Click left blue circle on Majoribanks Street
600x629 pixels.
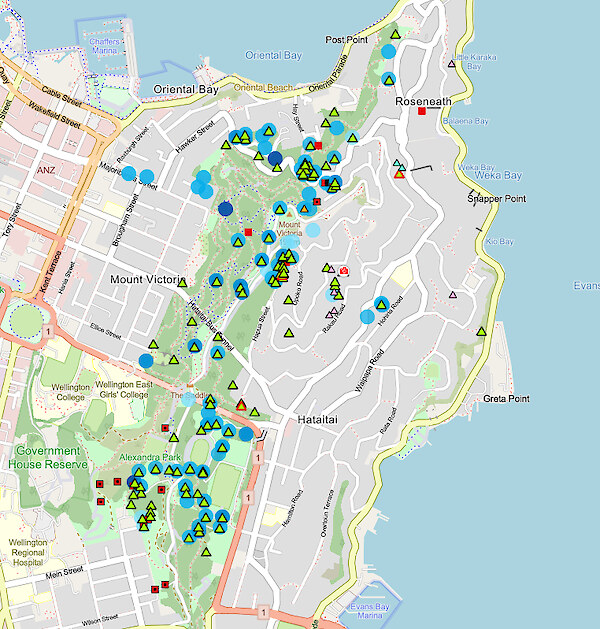click(129, 173)
